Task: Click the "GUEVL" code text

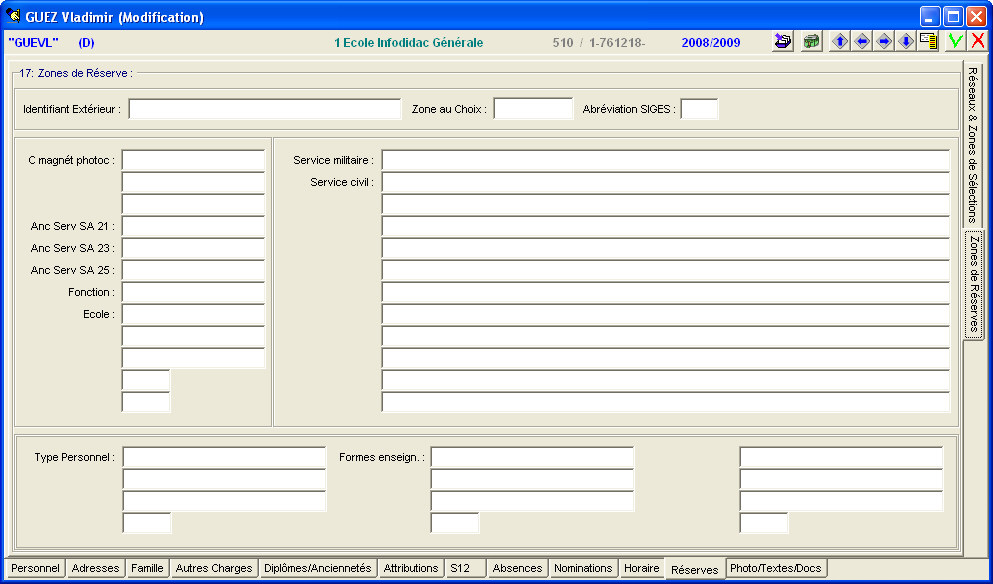Action: (x=34, y=43)
